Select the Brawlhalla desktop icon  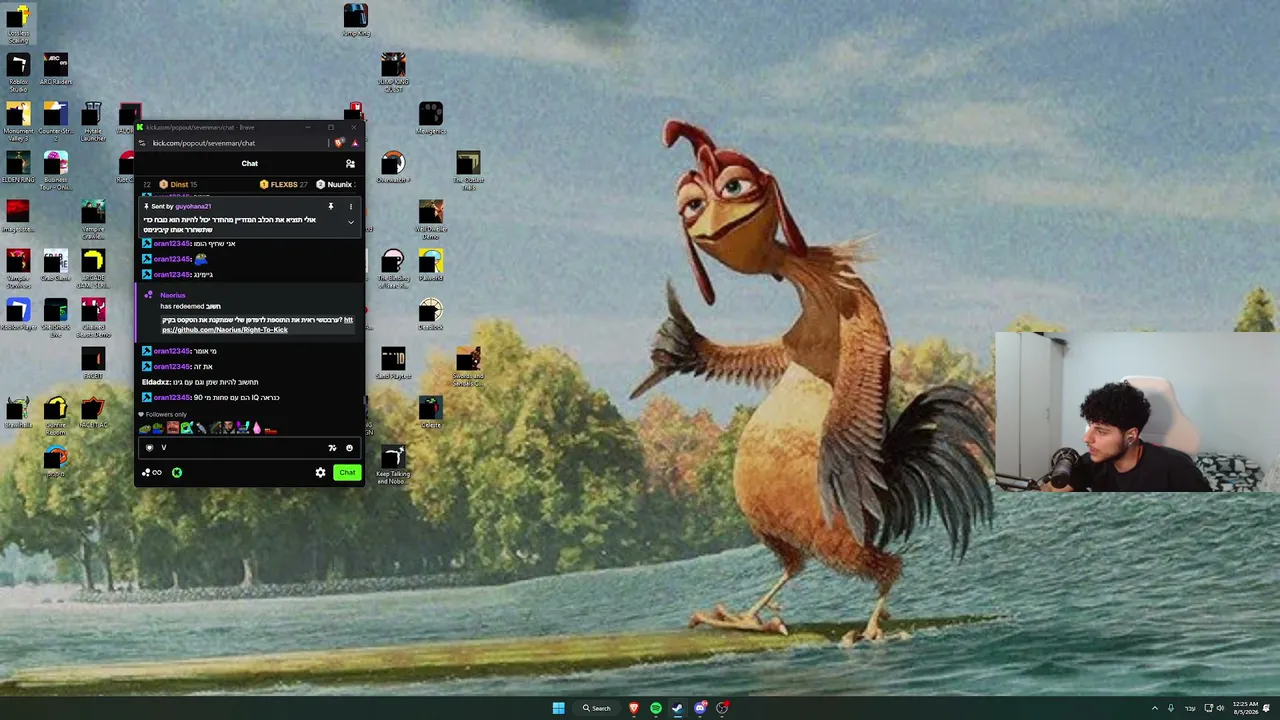(19, 412)
